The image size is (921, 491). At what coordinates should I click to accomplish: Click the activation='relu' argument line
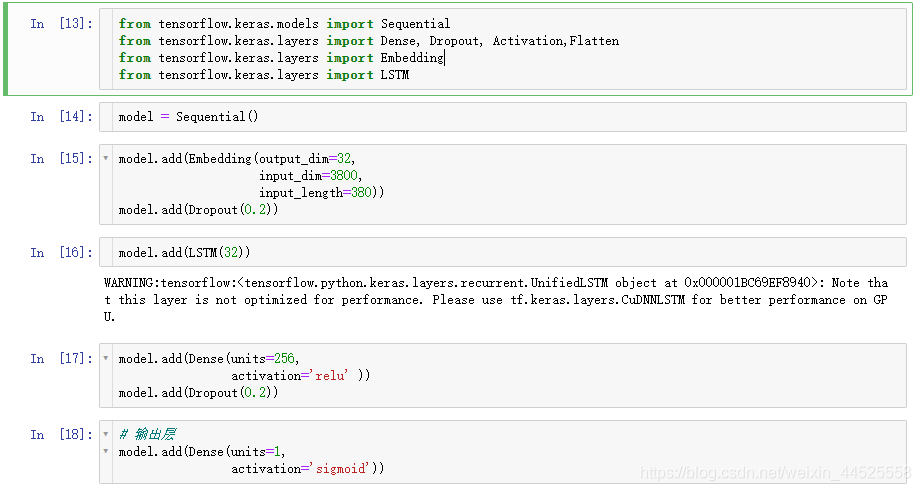300,375
